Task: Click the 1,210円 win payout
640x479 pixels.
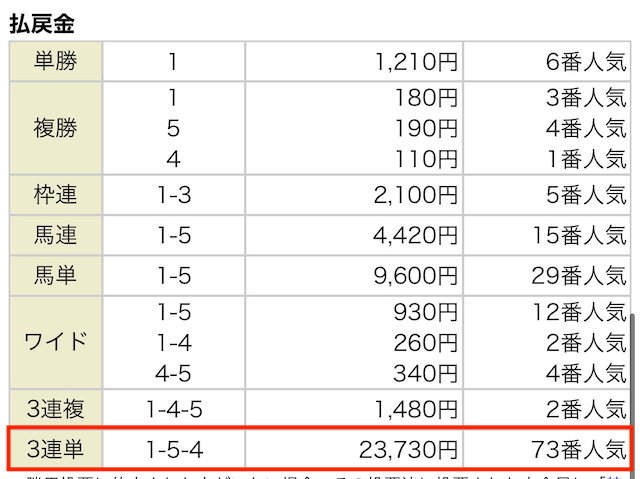Action: pos(416,62)
